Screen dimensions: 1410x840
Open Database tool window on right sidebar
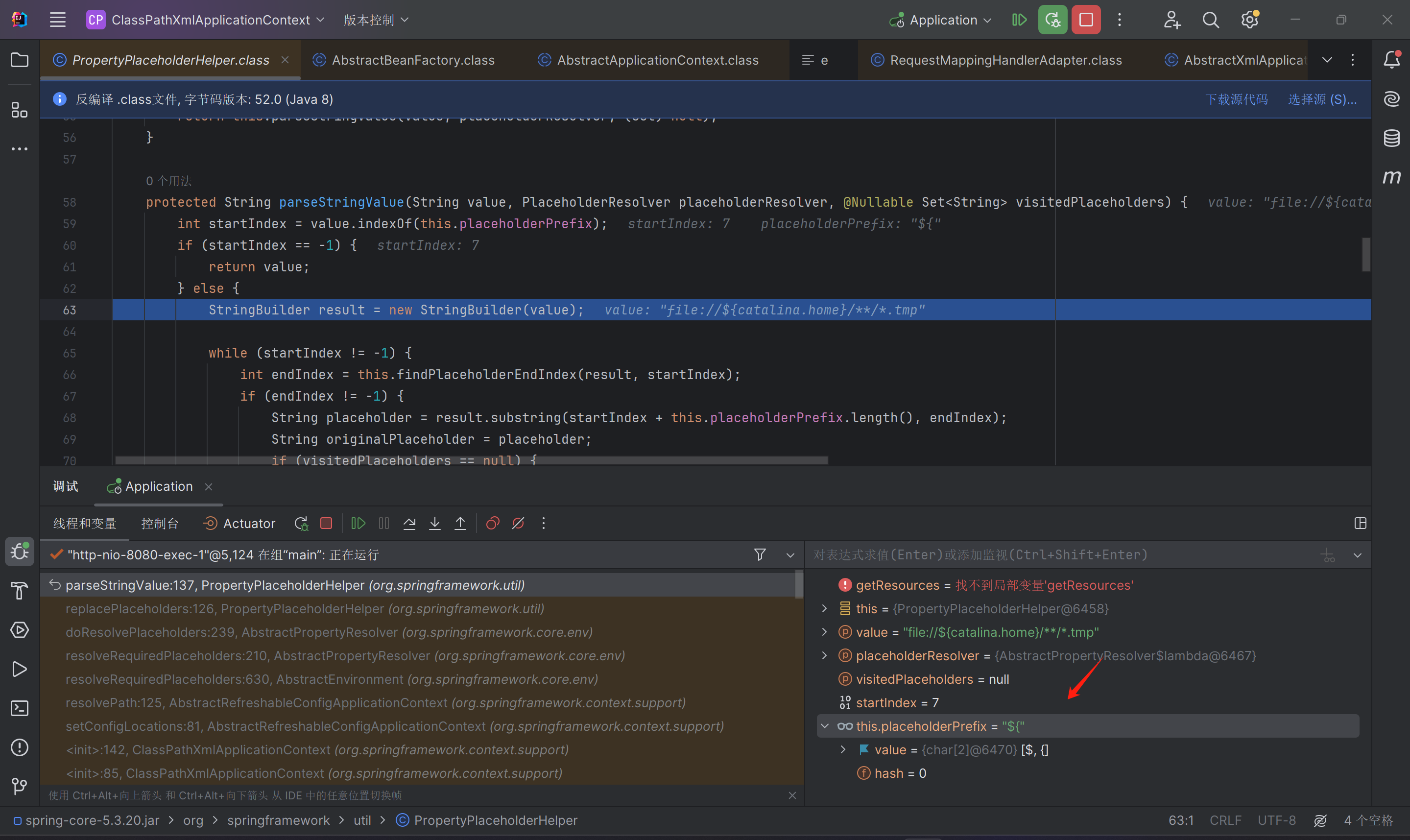1391,138
